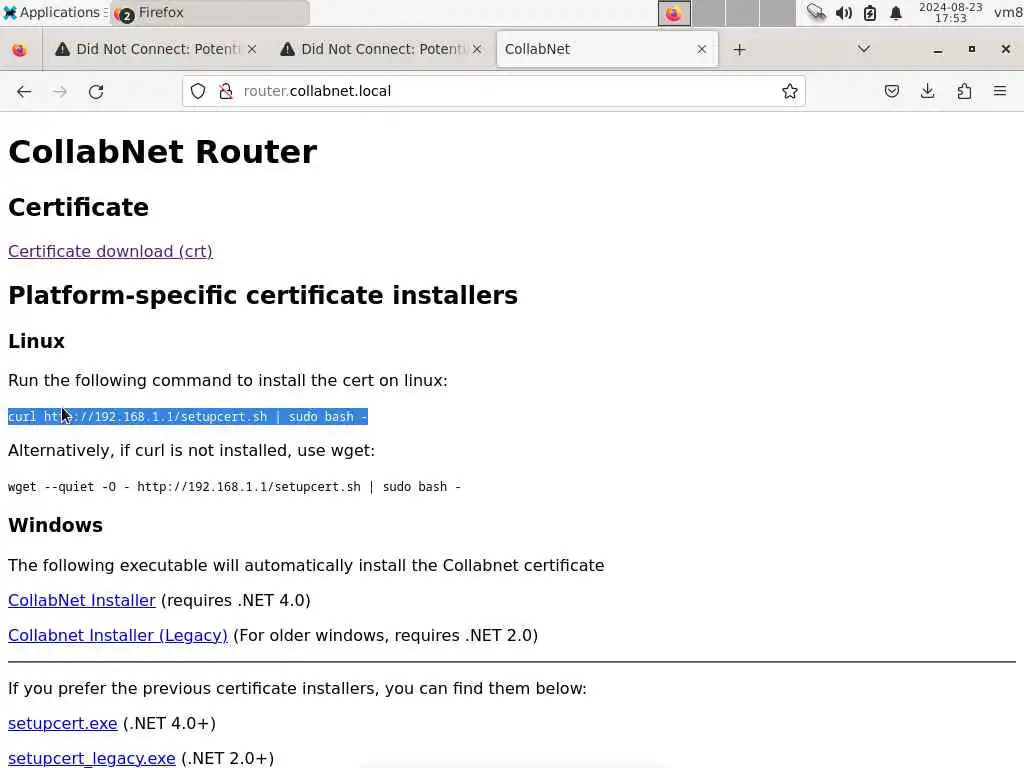Minimize the Firefox window
This screenshot has width=1024, height=768.
tap(938, 50)
